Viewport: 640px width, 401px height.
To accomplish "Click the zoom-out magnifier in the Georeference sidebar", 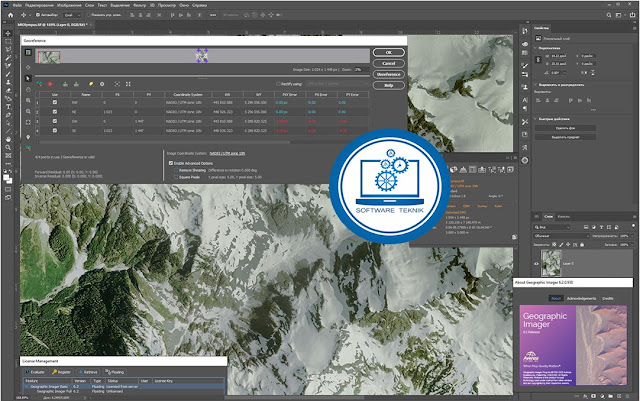I will tap(28, 111).
